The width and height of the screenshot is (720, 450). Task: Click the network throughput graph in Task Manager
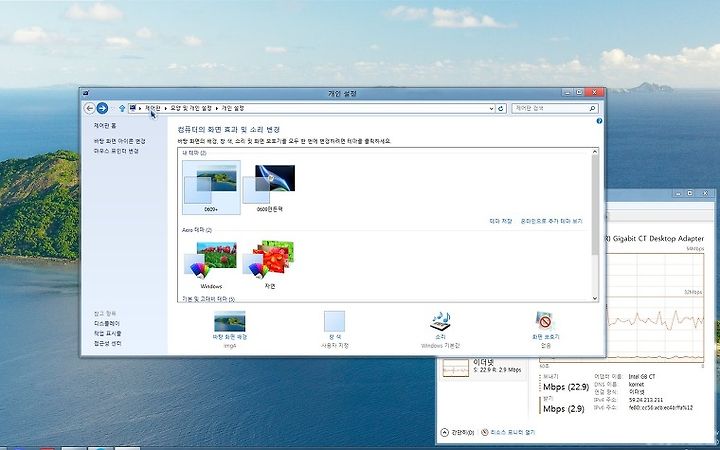coord(655,308)
